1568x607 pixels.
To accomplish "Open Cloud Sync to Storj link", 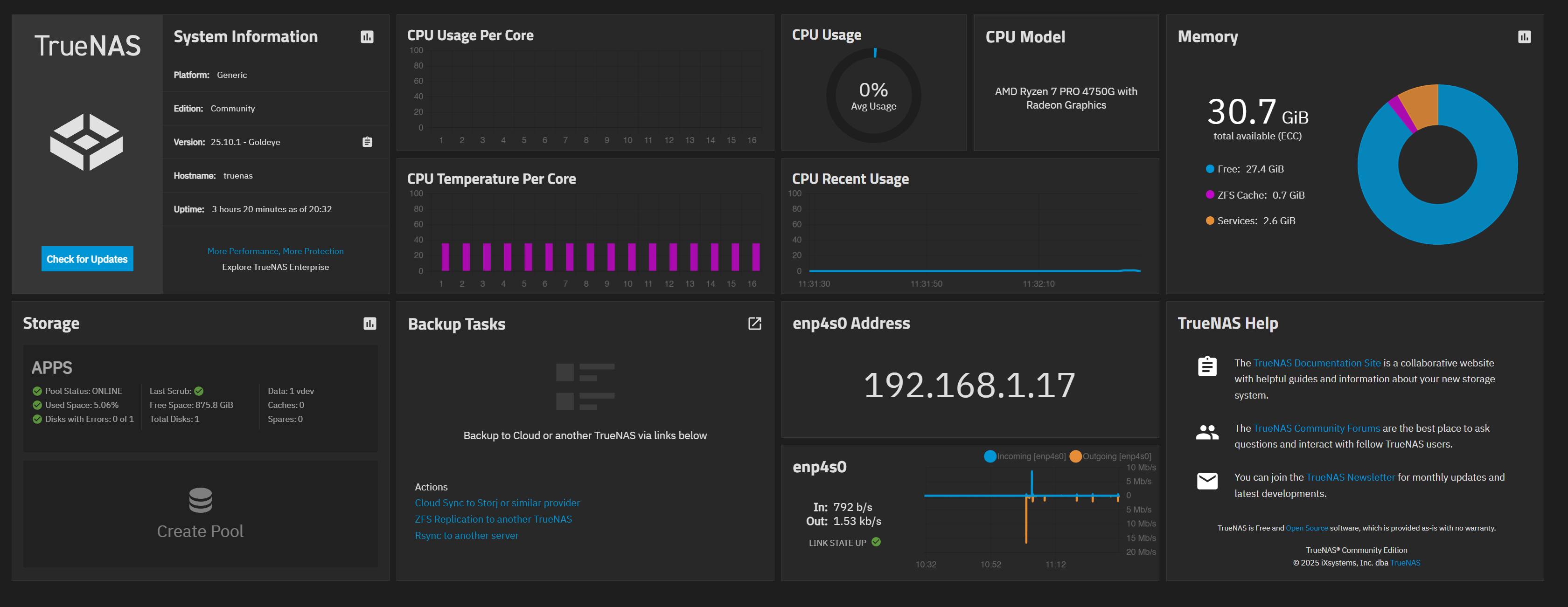I will pyautogui.click(x=497, y=503).
